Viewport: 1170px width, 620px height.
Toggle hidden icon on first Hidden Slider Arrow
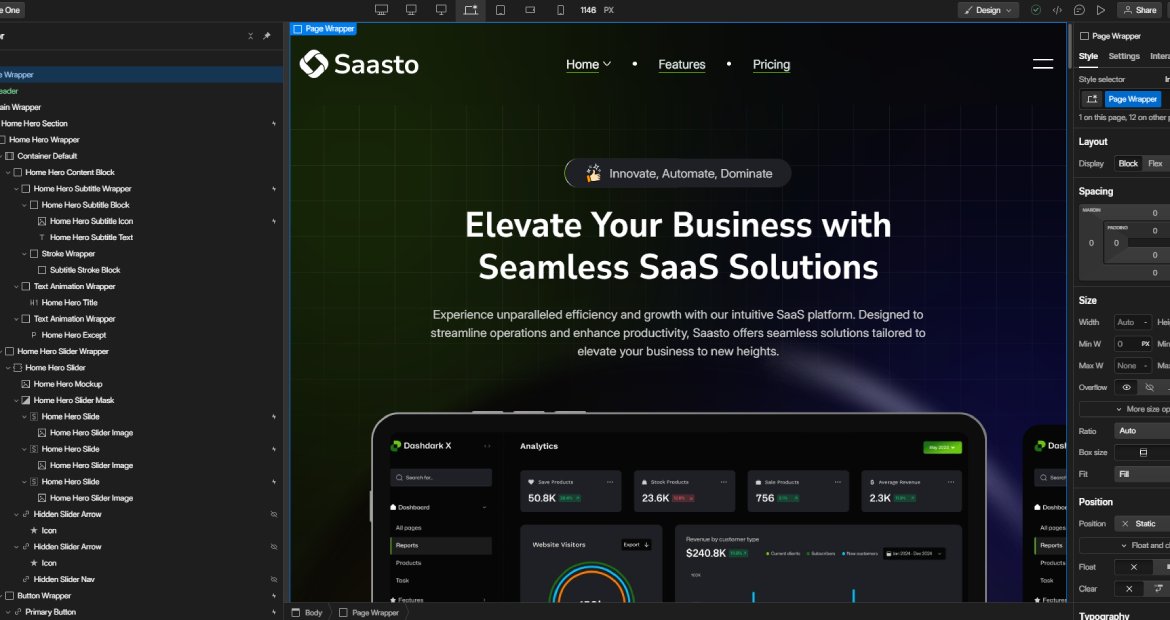pyautogui.click(x=274, y=515)
